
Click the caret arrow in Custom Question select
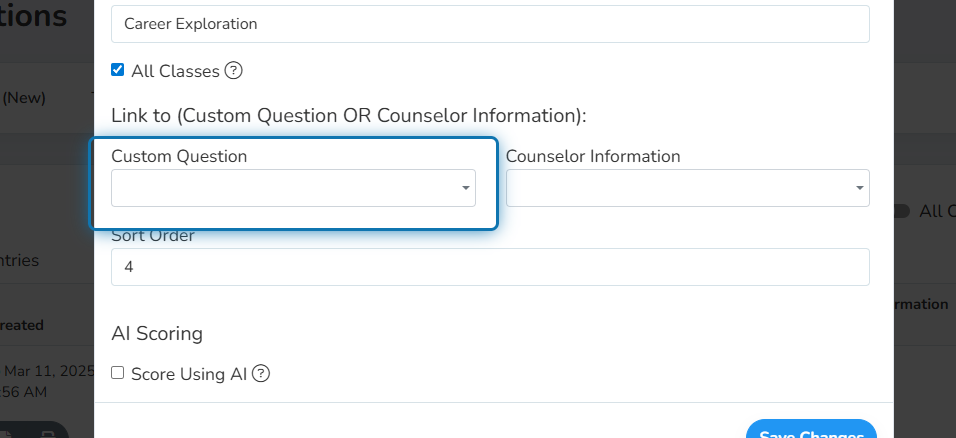[465, 188]
